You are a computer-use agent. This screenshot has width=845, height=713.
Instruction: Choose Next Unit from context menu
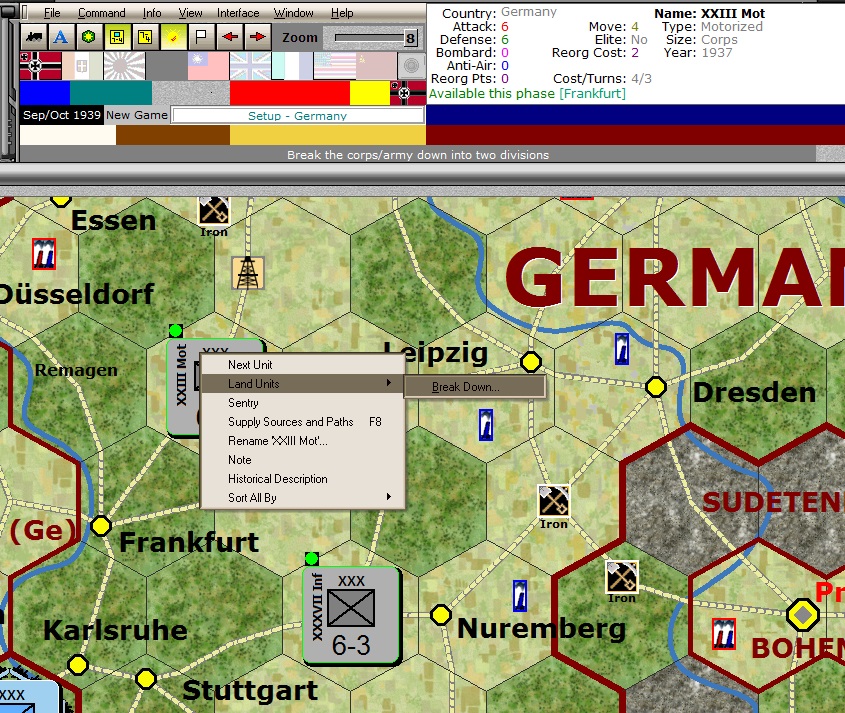(x=302, y=365)
